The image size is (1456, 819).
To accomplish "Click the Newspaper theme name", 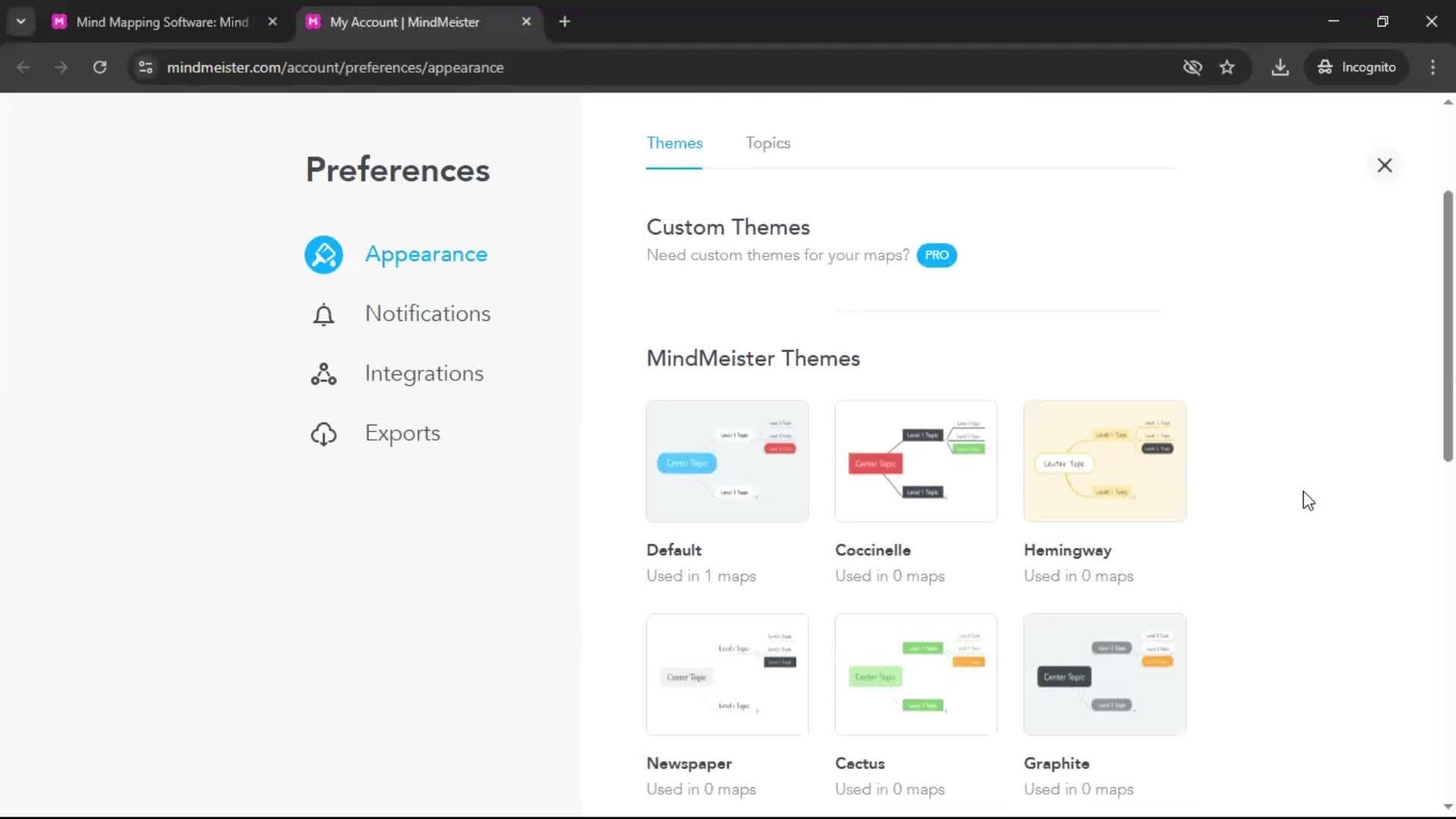I will (689, 764).
